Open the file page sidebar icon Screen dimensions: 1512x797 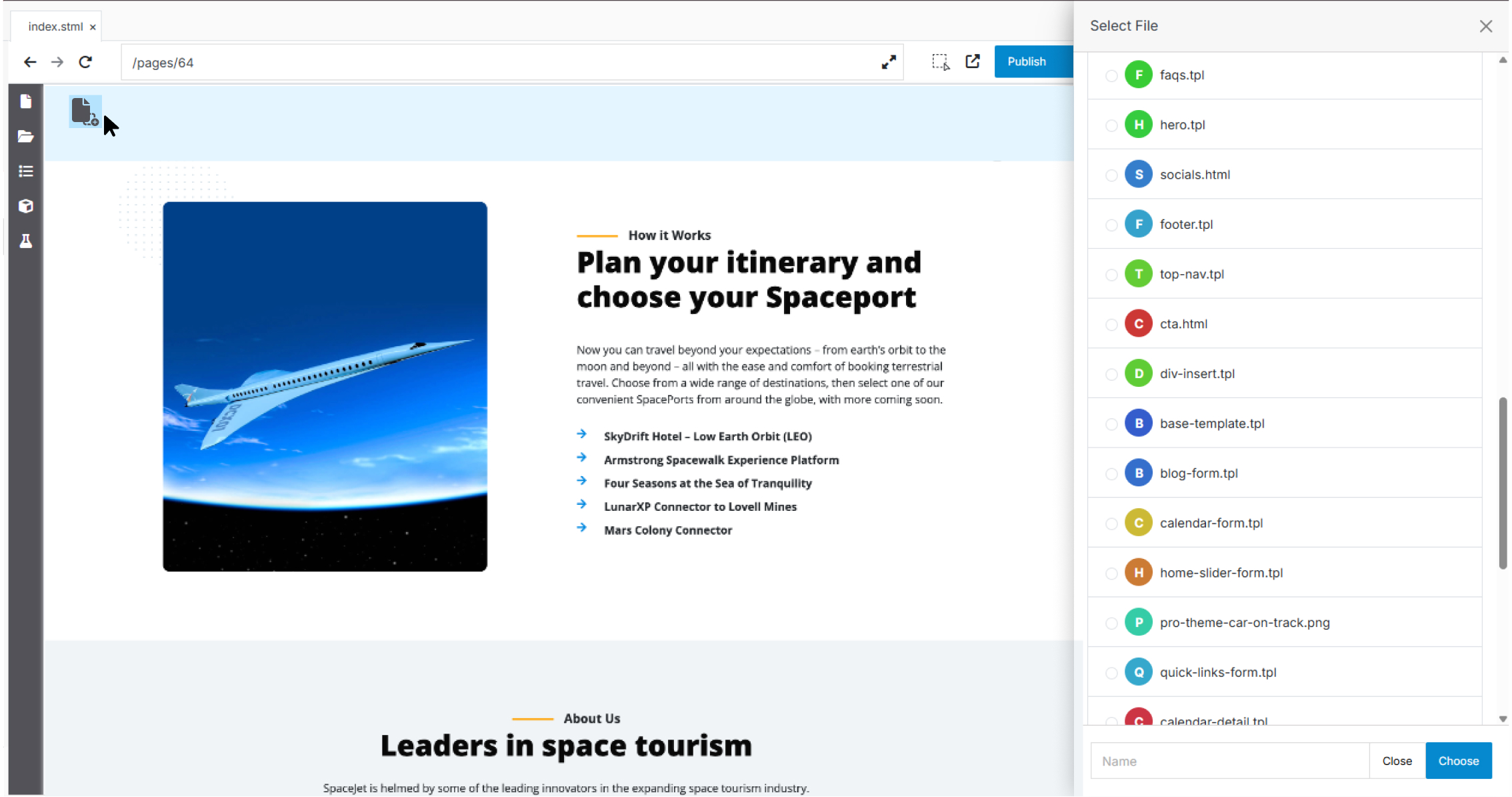(x=26, y=101)
